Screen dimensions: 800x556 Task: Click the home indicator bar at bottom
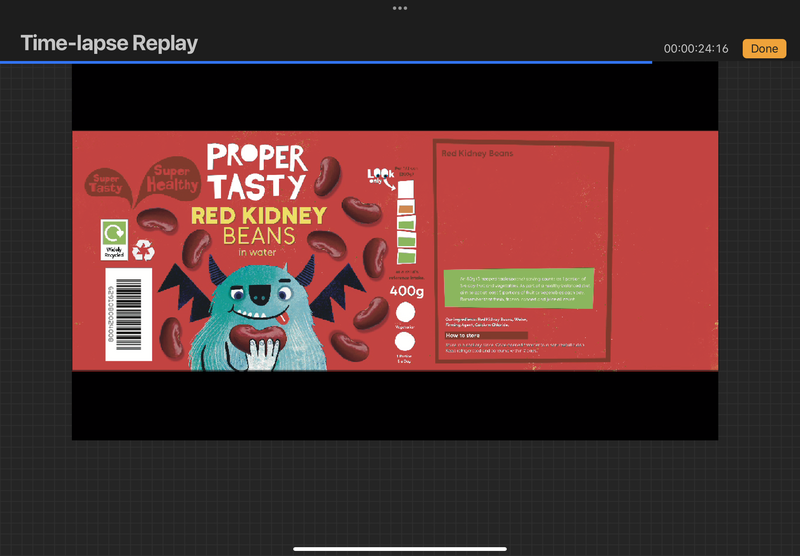coord(400,547)
